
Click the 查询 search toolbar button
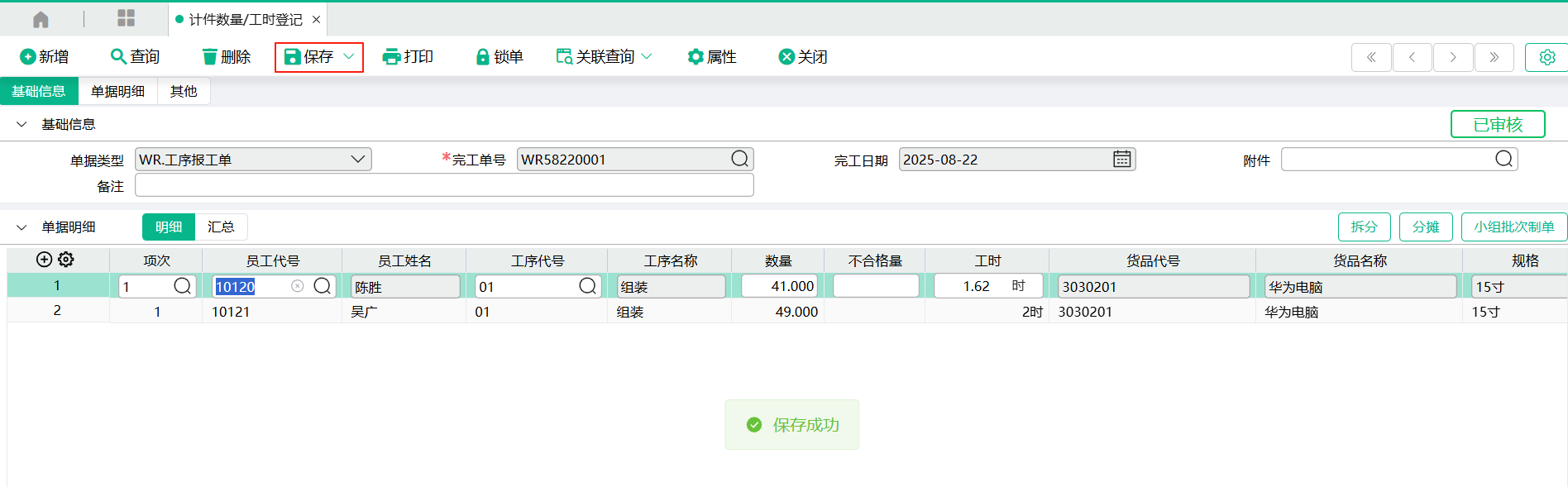[135, 56]
